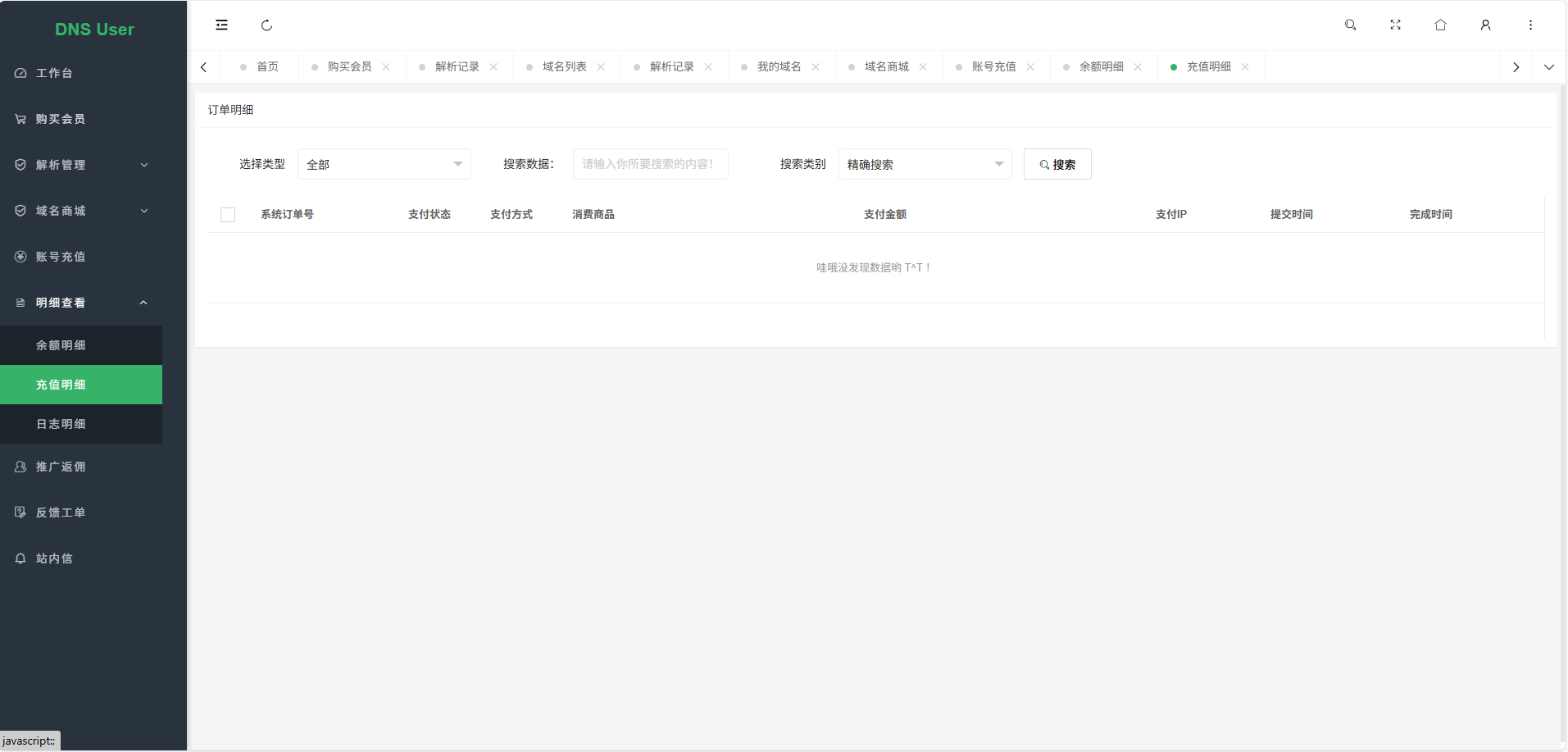Open the user profile icon
Screen dimensions: 1568x752
(x=1485, y=25)
